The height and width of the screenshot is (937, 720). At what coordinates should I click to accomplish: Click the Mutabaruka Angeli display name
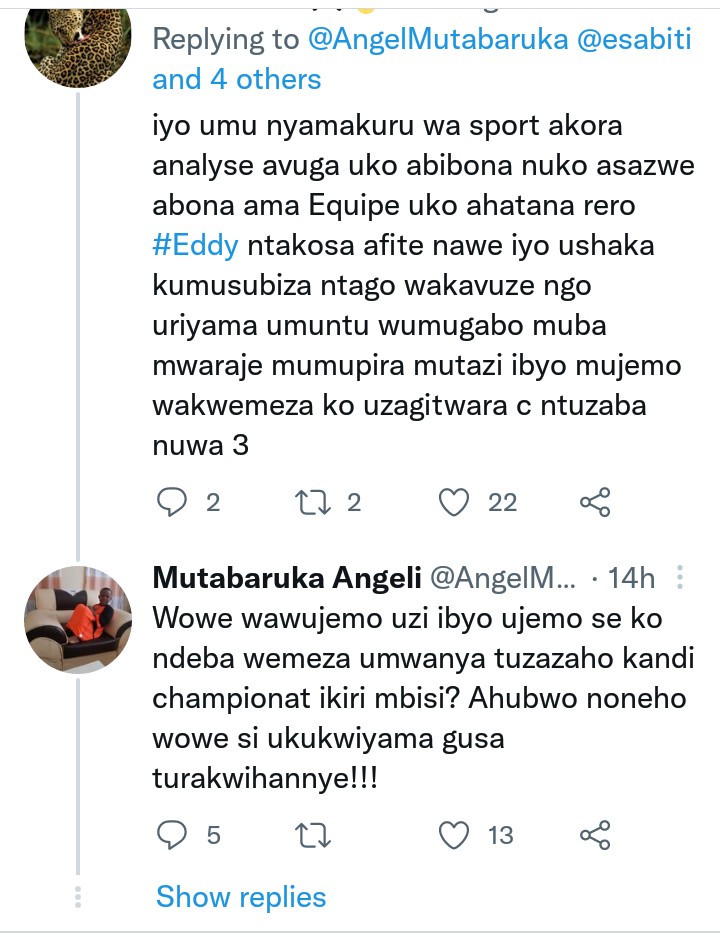point(286,578)
